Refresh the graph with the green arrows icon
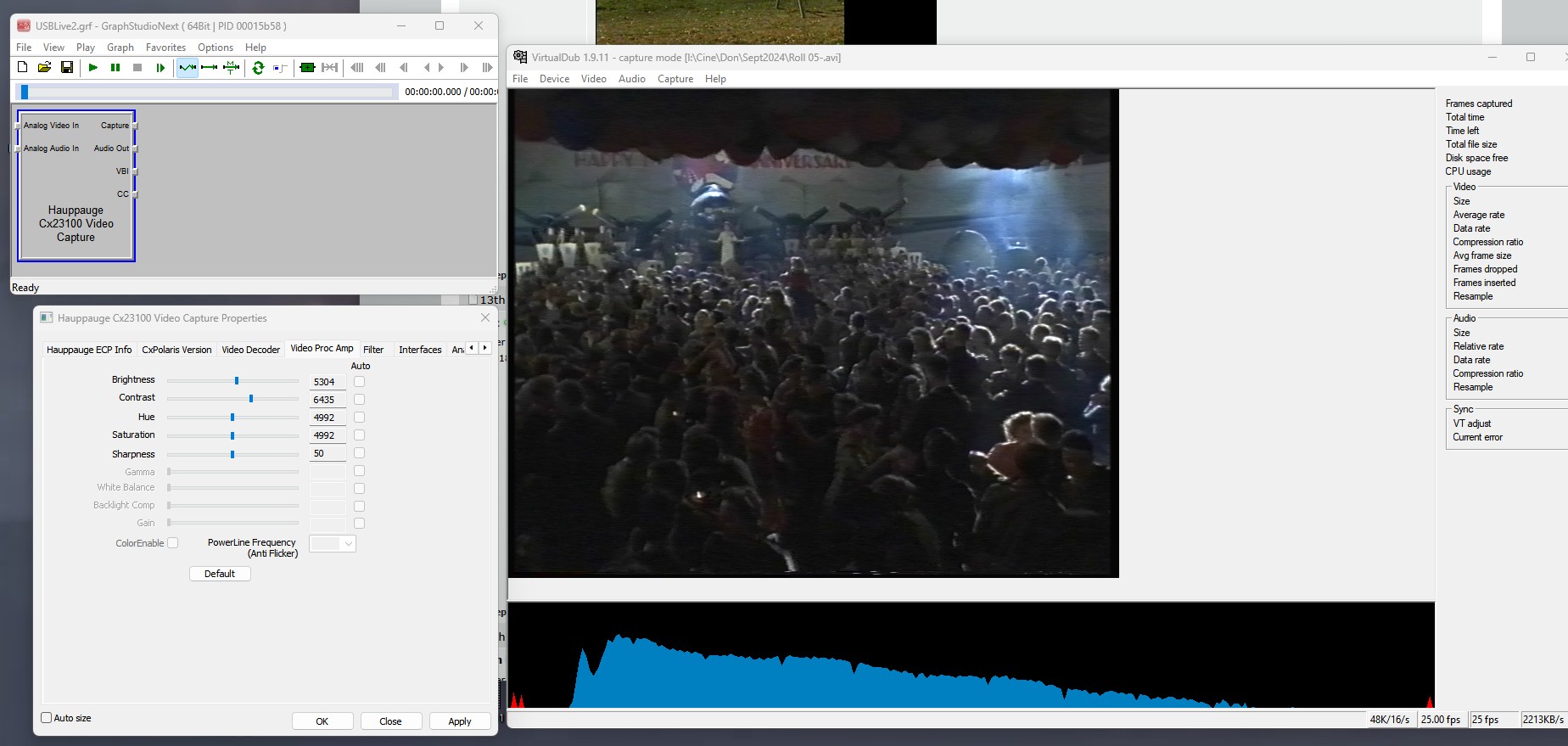The image size is (1568, 746). click(x=259, y=67)
